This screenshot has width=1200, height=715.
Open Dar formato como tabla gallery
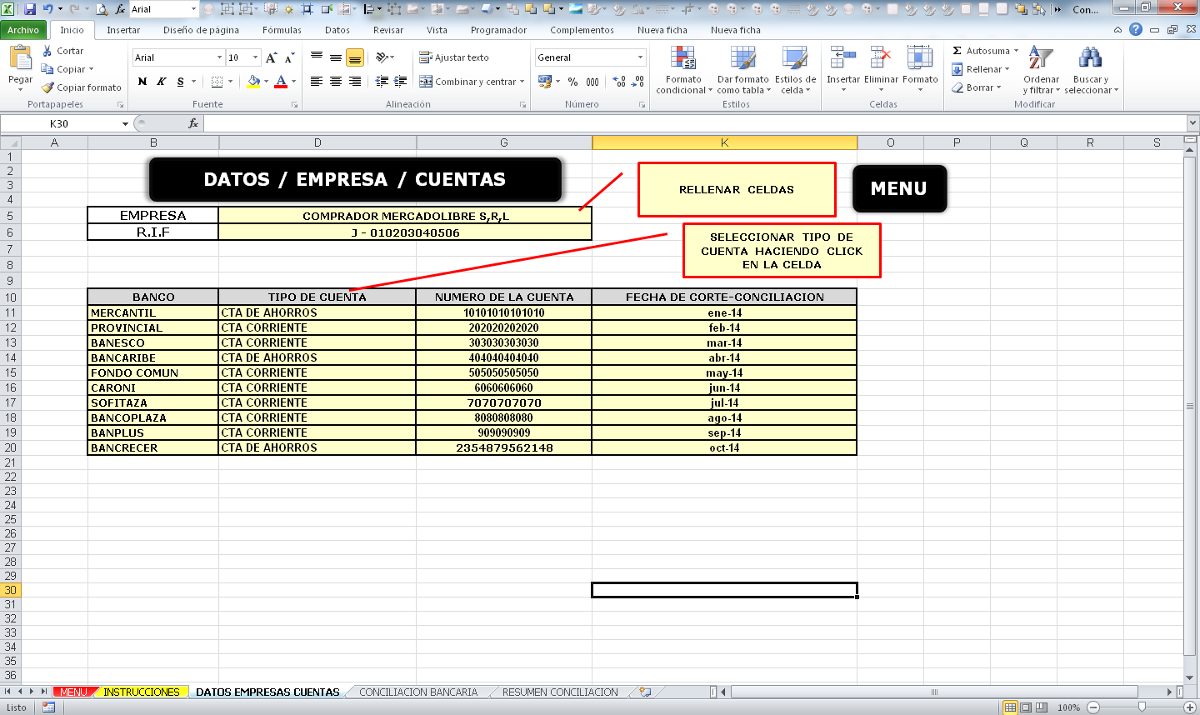coord(742,70)
